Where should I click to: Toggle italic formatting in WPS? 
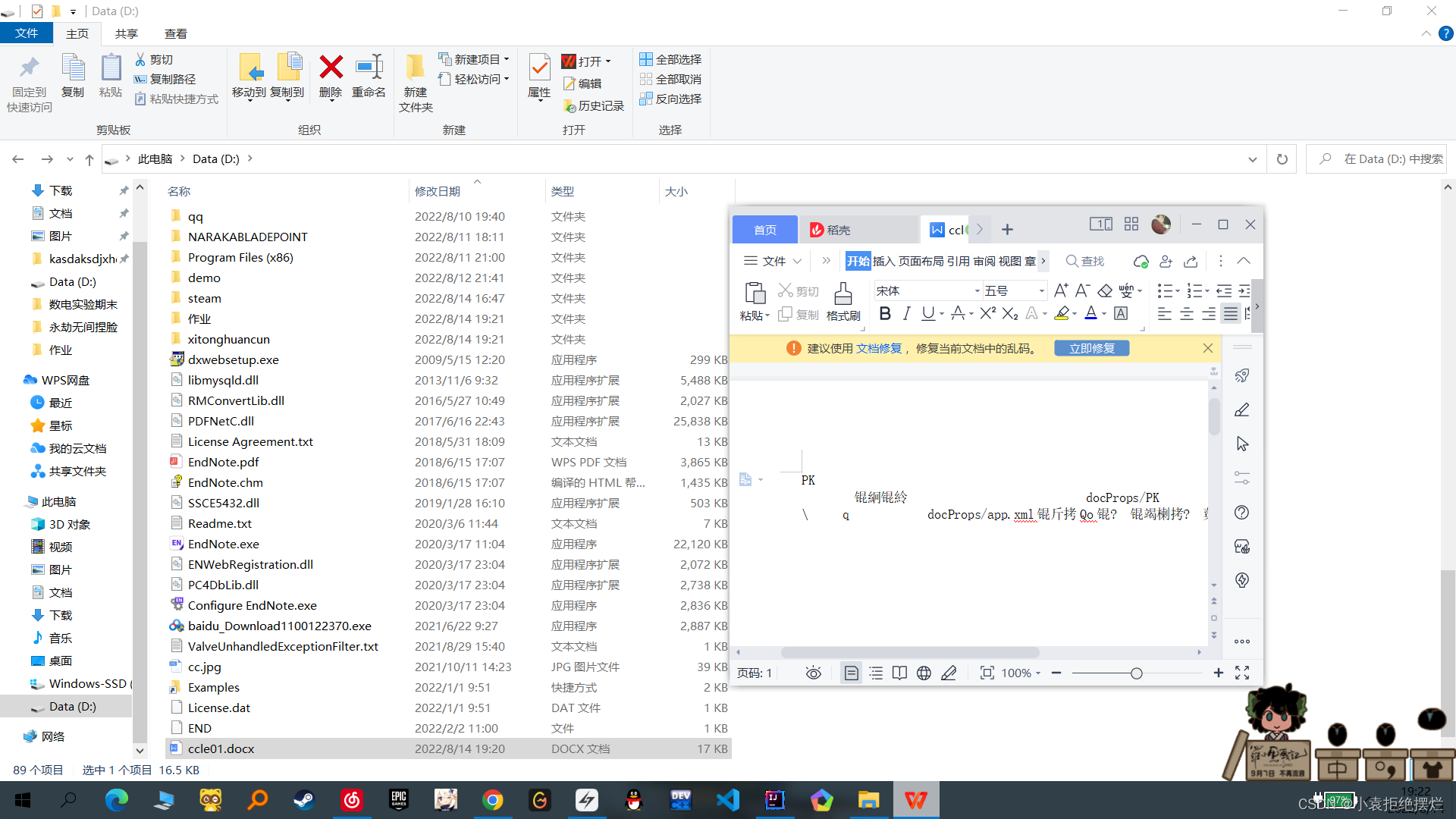click(906, 313)
